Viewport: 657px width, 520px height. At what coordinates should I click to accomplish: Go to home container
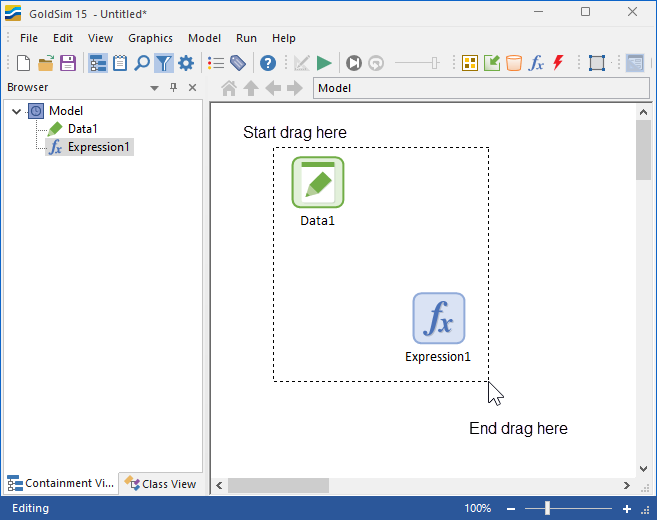[229, 88]
